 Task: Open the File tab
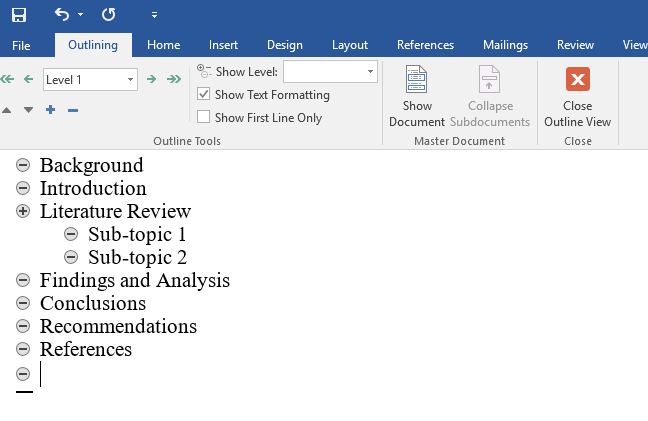coord(21,45)
